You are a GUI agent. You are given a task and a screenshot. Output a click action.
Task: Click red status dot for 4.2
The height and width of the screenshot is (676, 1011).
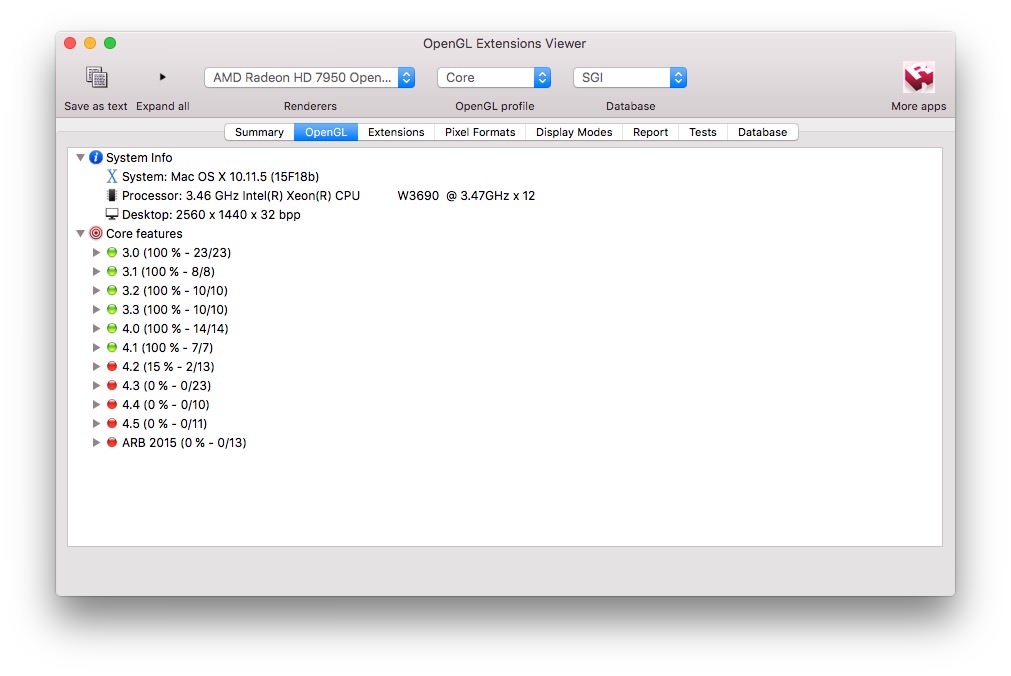coord(112,366)
